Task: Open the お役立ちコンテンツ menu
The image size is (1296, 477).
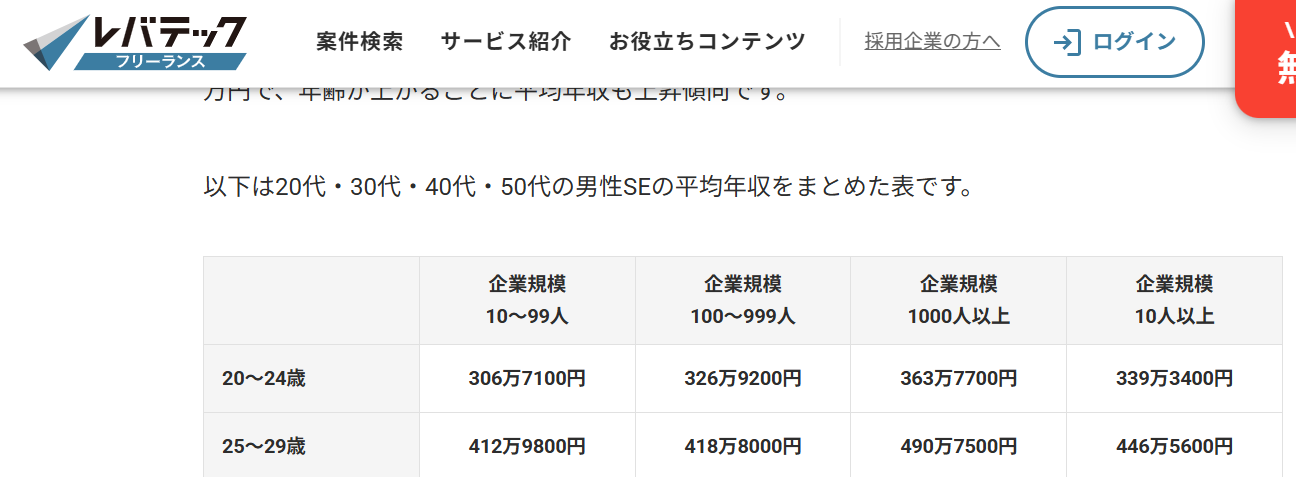Action: coord(707,42)
